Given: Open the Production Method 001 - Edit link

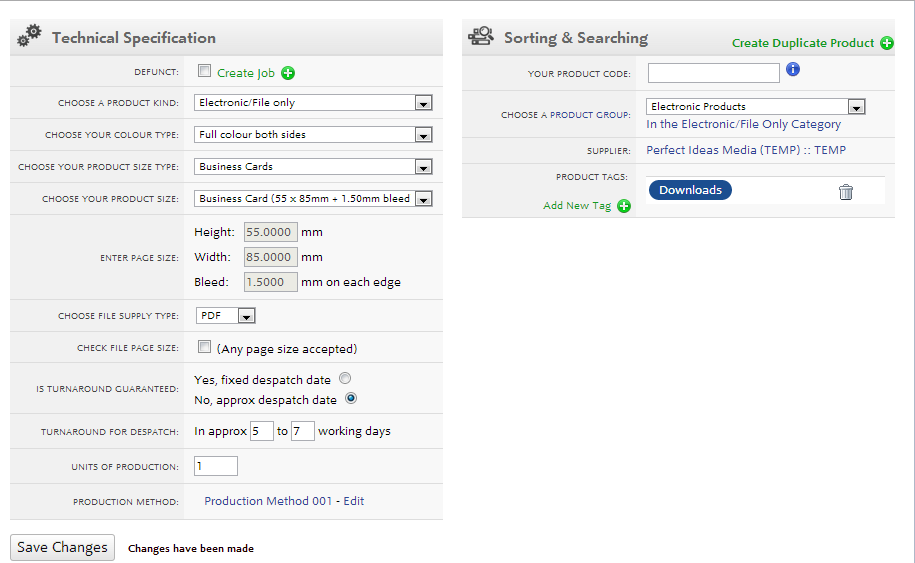Looking at the screenshot, I should 284,501.
